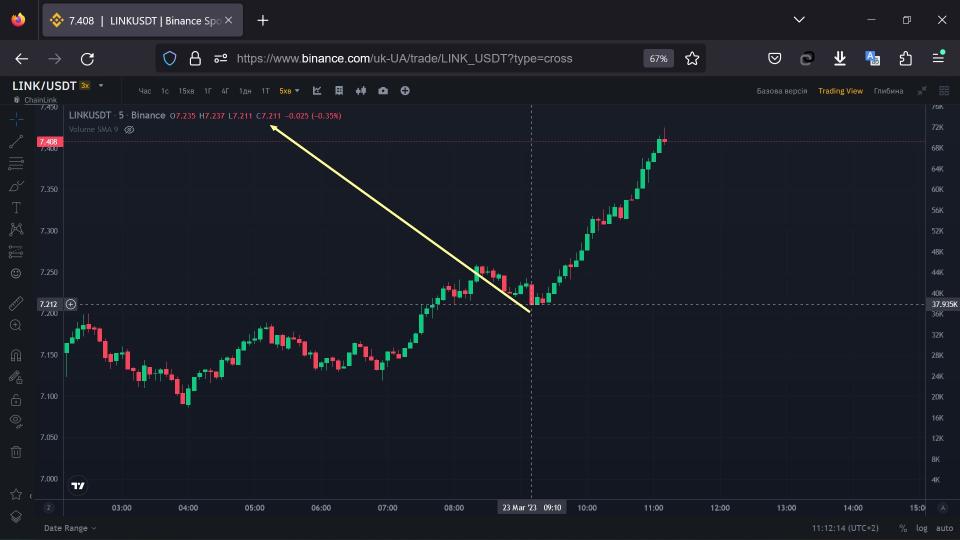Open the emoji sticker tool
Screen dimensions: 960x540
point(16,273)
